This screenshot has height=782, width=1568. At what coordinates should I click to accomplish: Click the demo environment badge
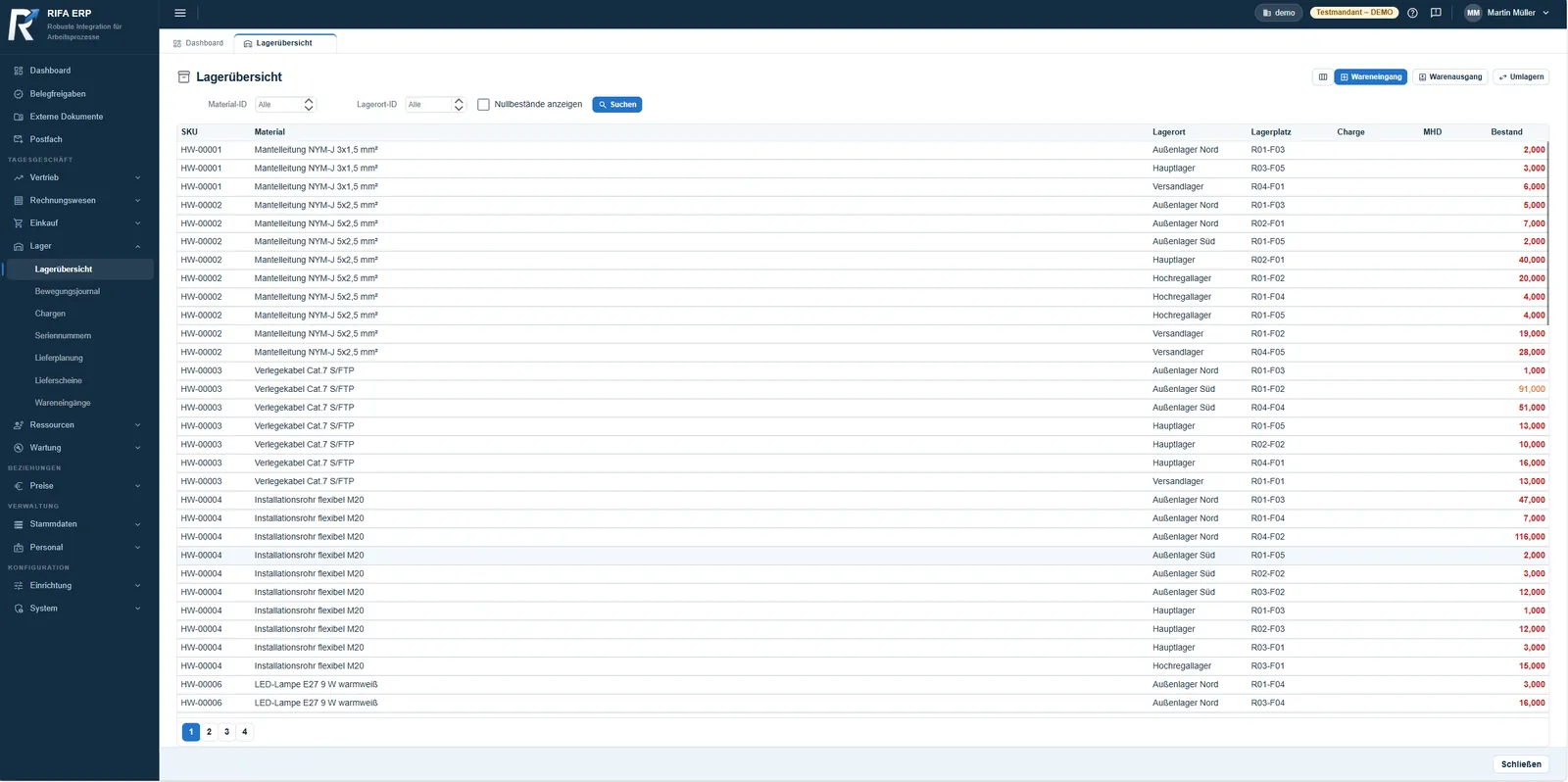tap(1278, 13)
